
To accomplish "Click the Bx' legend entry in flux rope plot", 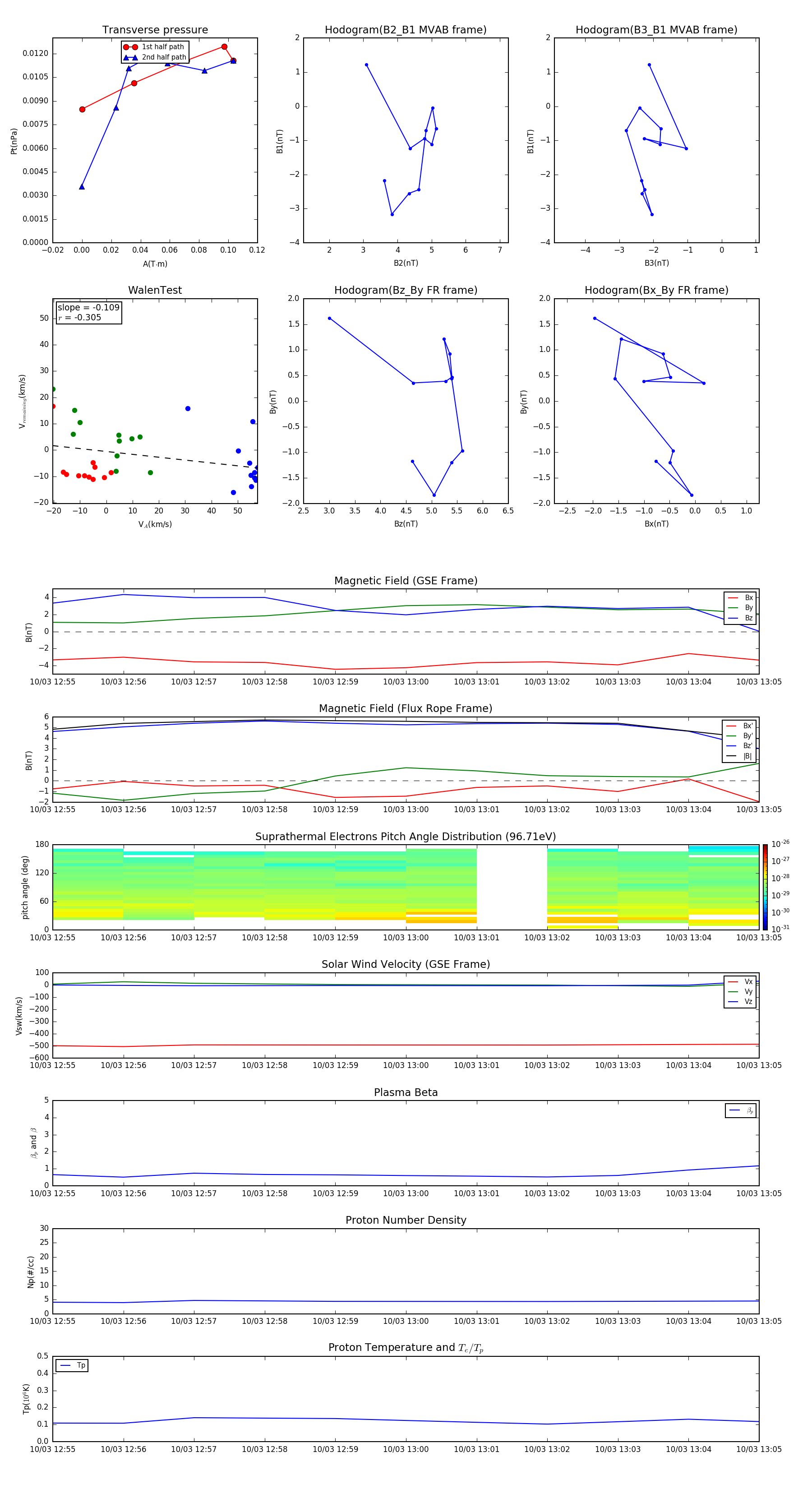I will point(740,726).
